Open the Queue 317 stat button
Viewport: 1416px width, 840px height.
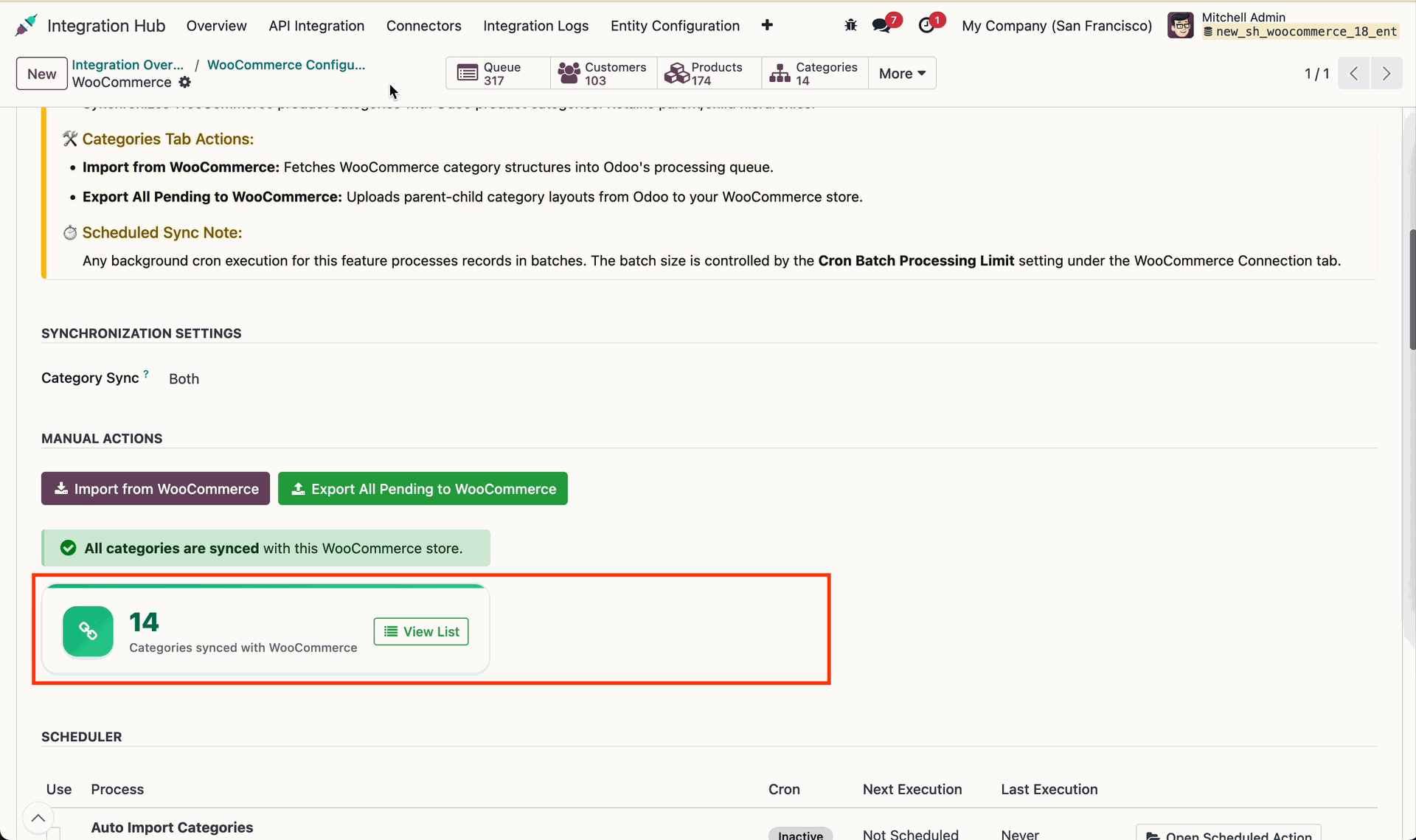click(498, 74)
